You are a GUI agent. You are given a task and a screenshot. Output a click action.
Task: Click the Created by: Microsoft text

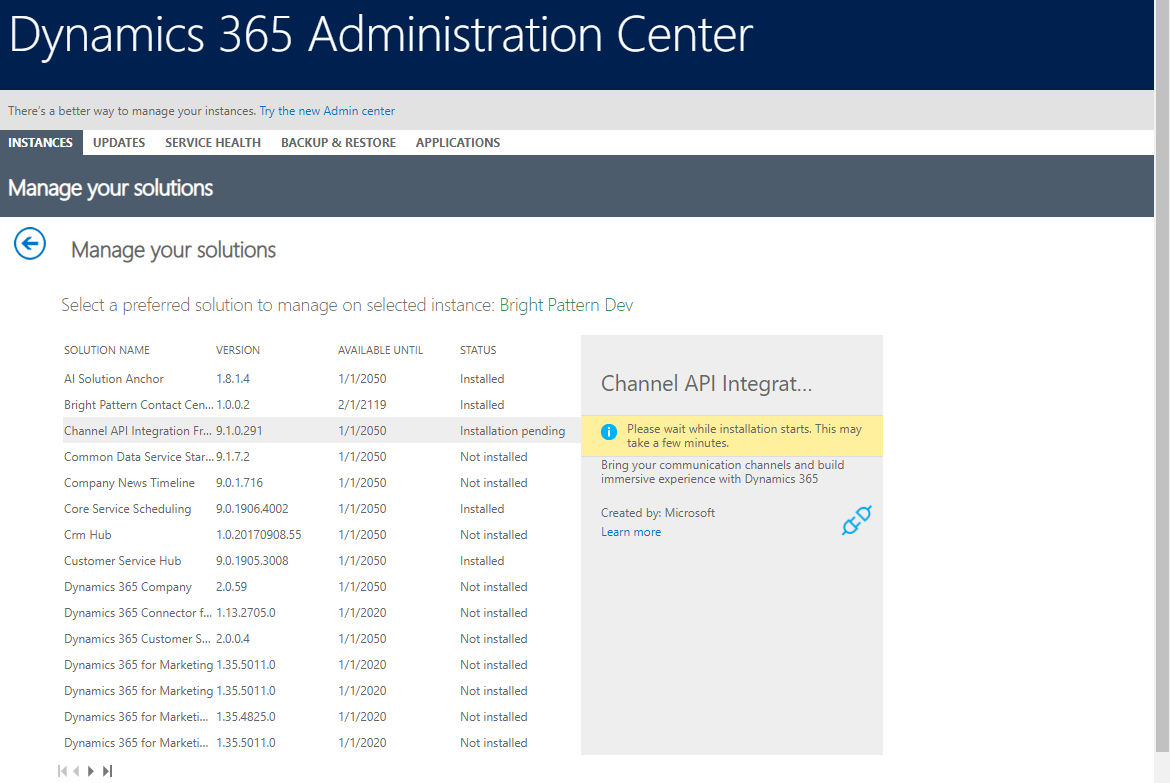(657, 513)
